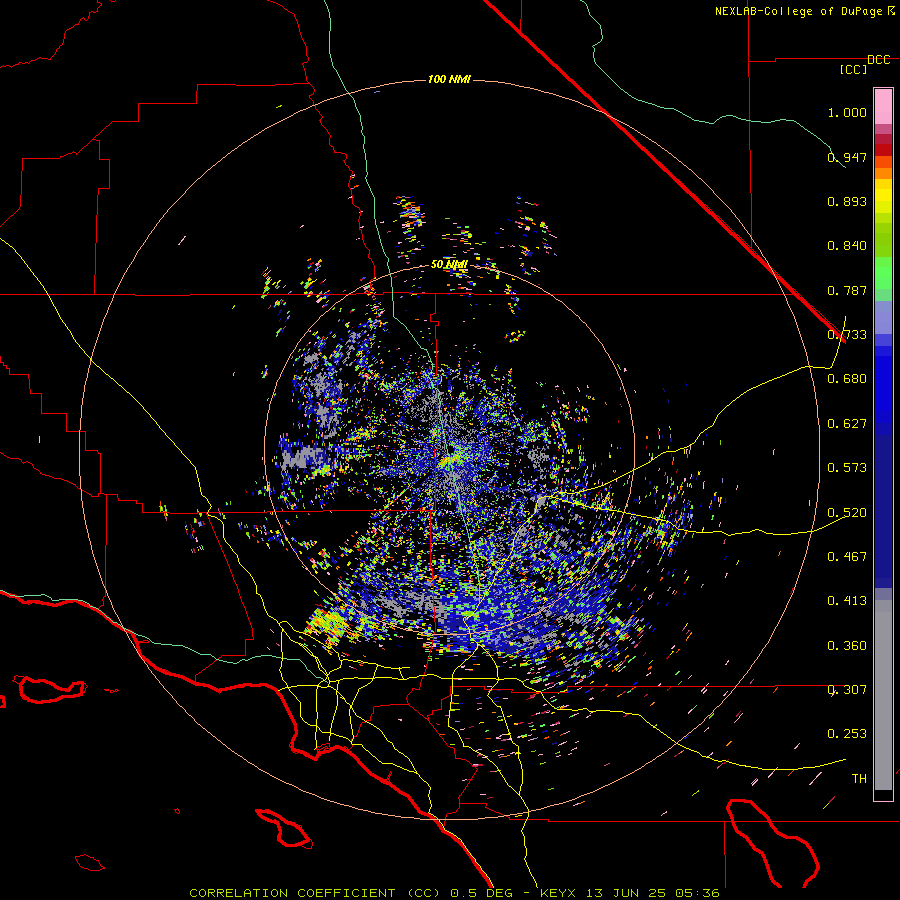Select the 0.840 legend value
The width and height of the screenshot is (900, 900).
[847, 246]
